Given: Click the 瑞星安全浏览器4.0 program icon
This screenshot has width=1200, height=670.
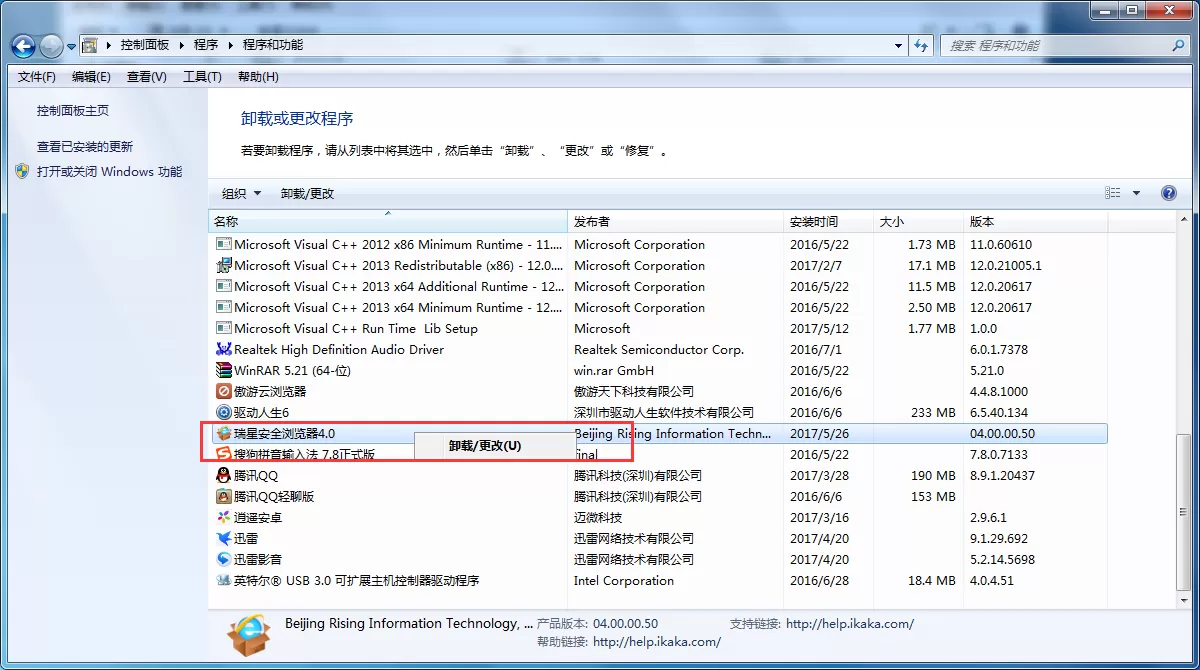Looking at the screenshot, I should 224,434.
